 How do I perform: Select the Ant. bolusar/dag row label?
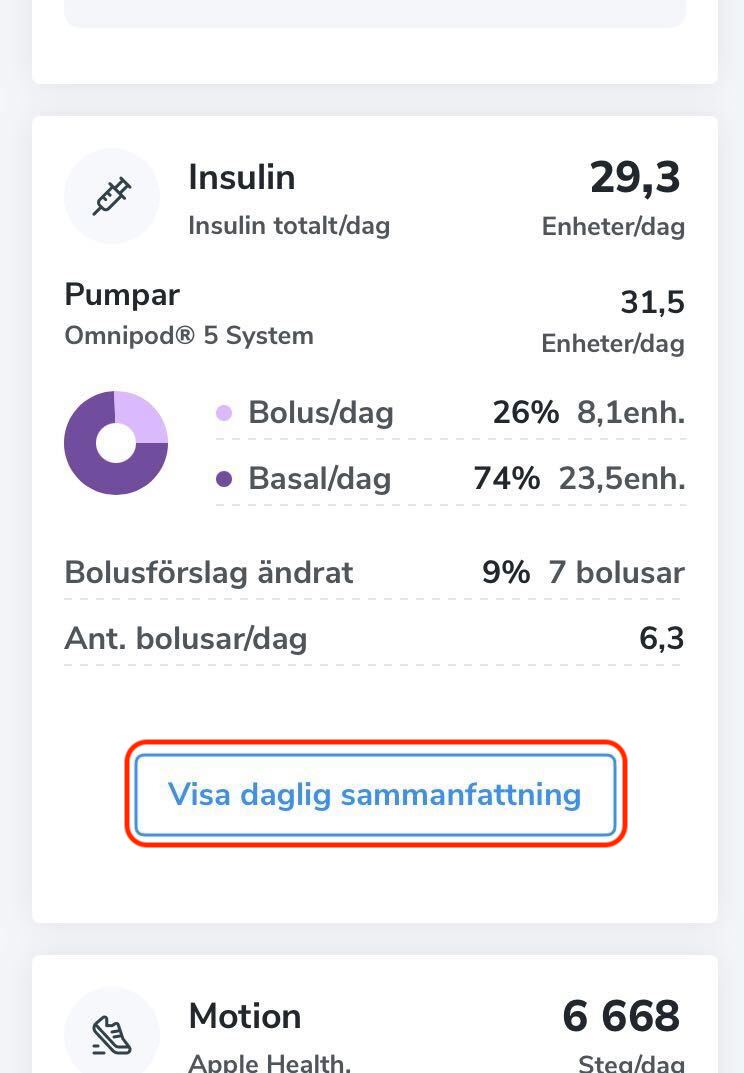(x=186, y=638)
